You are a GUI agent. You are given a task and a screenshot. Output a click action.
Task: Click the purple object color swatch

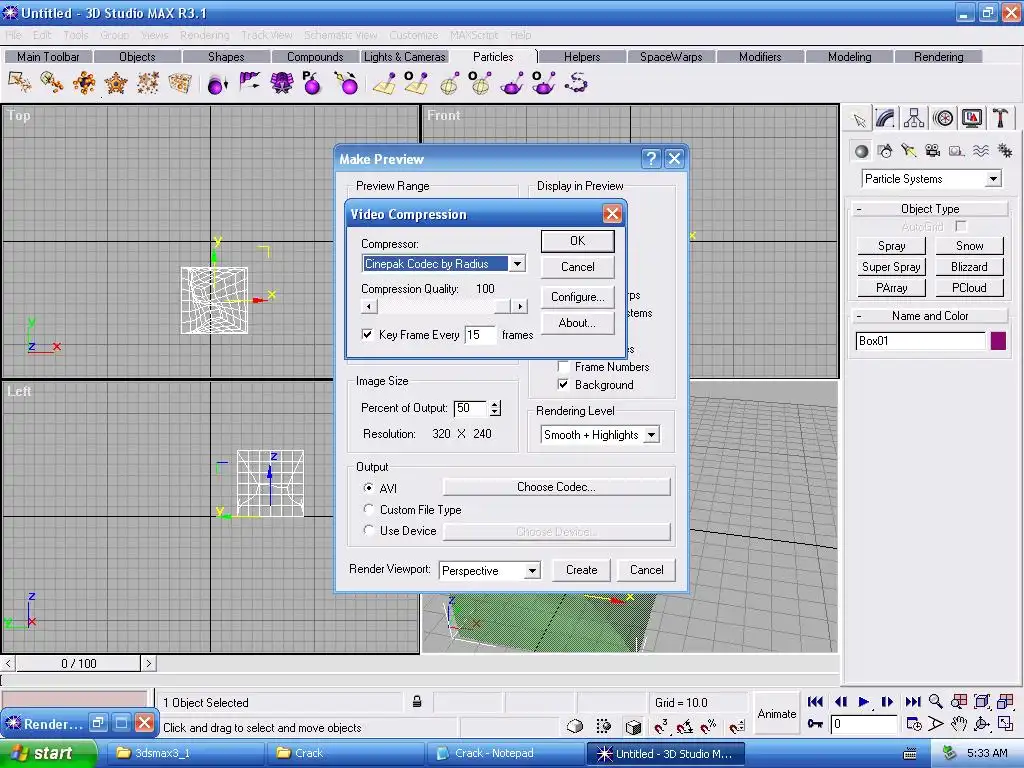coord(998,341)
